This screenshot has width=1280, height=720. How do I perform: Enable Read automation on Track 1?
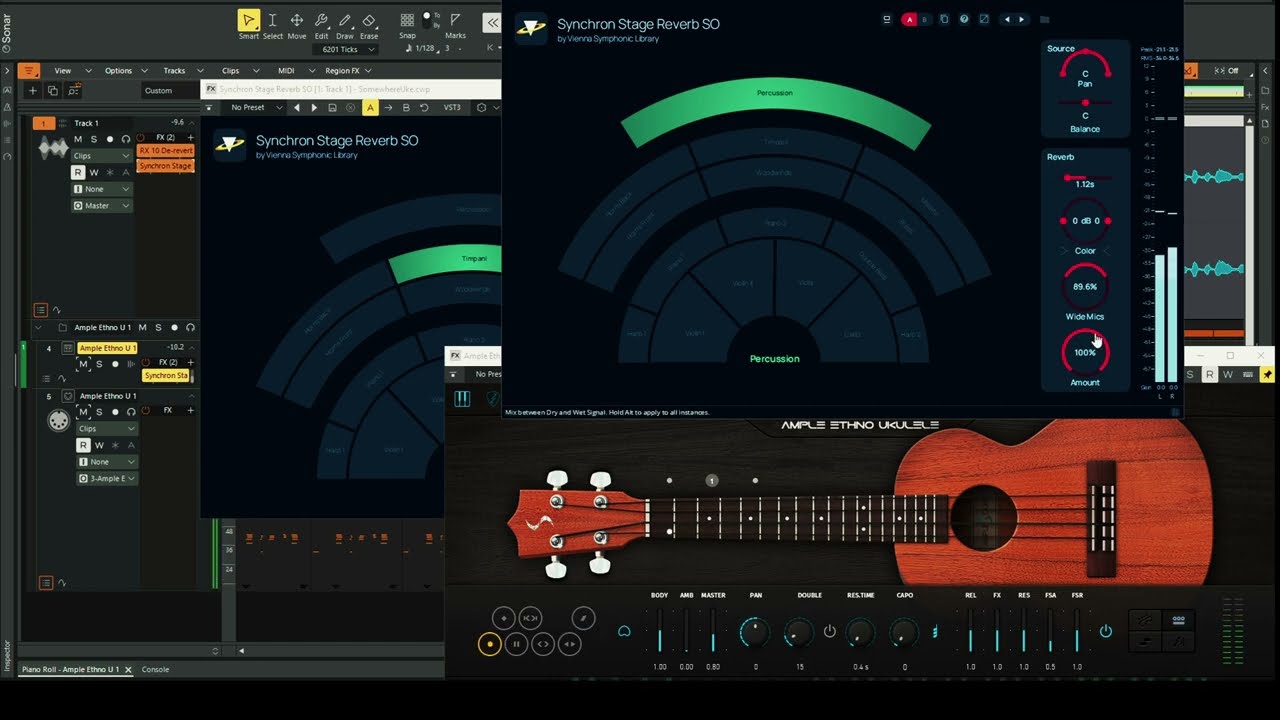[x=79, y=173]
